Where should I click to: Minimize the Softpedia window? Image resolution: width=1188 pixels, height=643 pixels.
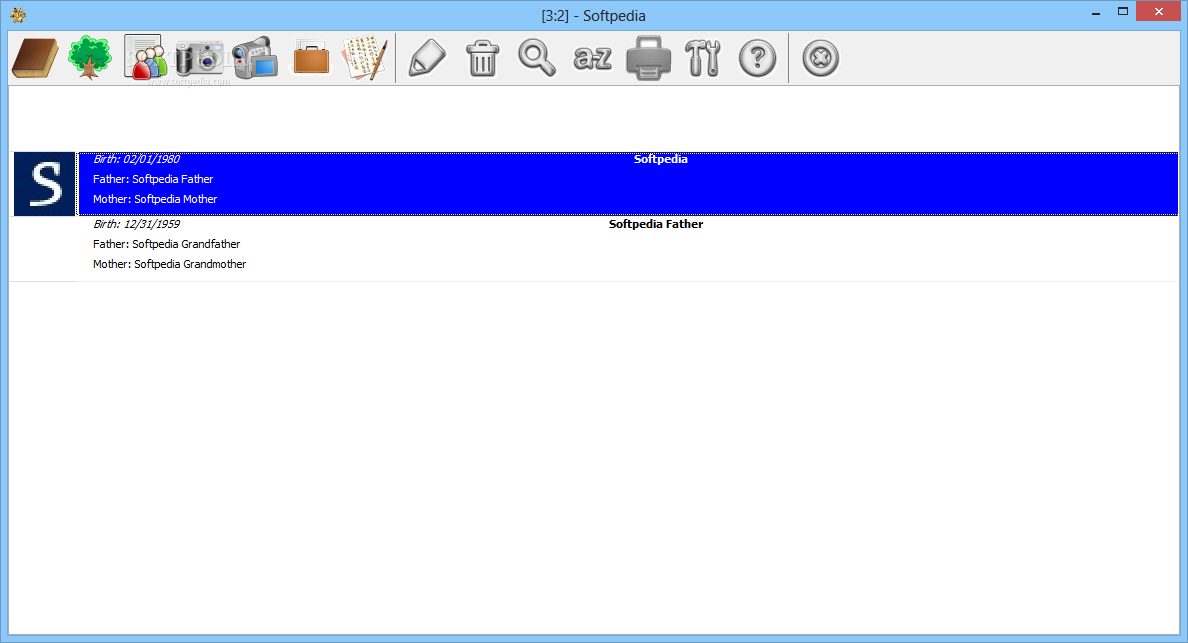(x=1096, y=13)
